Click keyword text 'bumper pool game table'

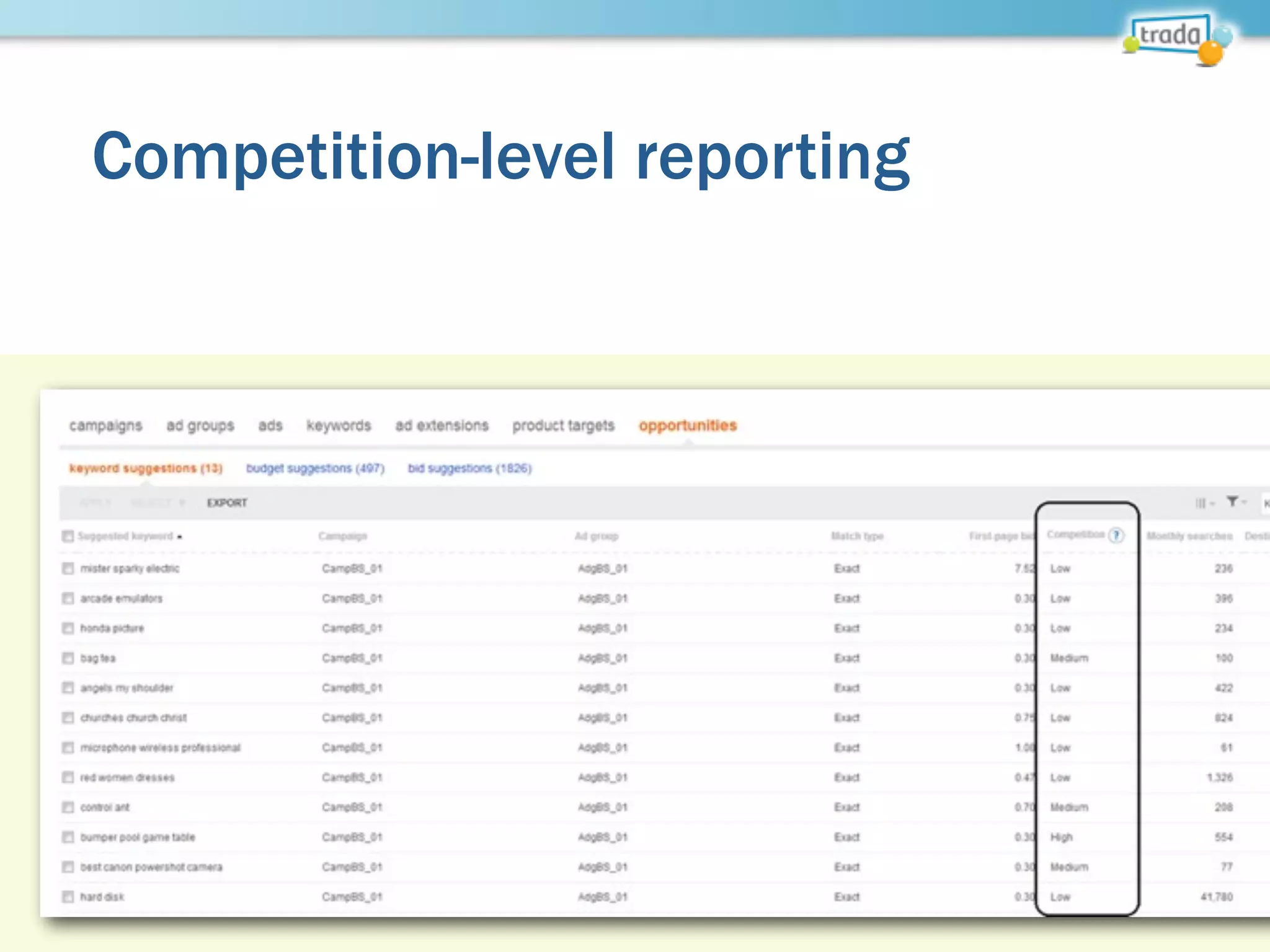pos(137,837)
